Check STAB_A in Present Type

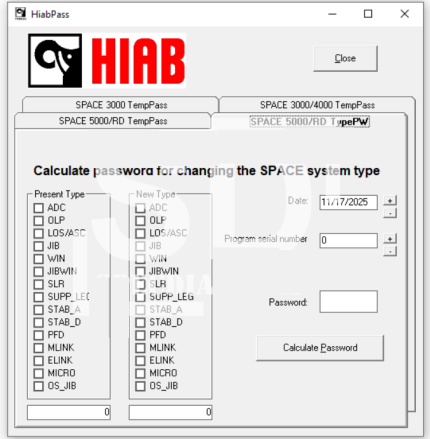(x=39, y=310)
